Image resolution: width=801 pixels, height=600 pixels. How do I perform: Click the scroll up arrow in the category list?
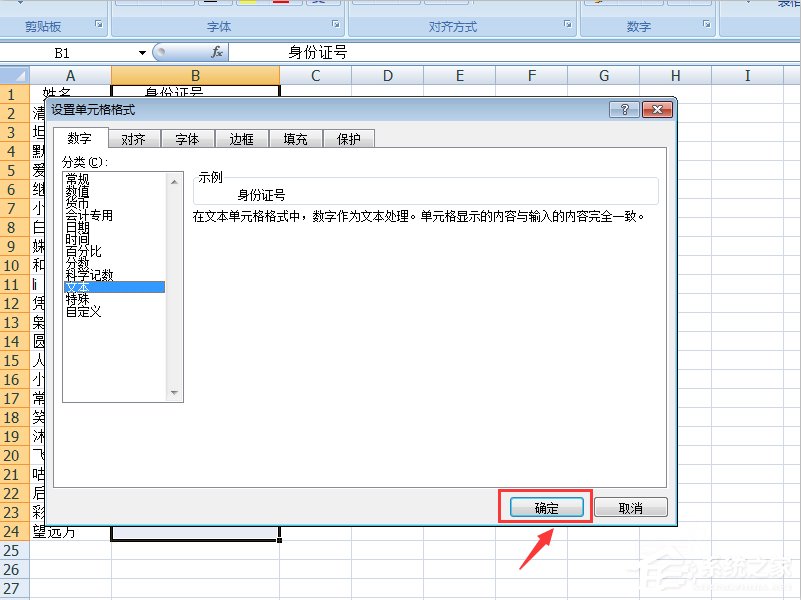coord(174,183)
